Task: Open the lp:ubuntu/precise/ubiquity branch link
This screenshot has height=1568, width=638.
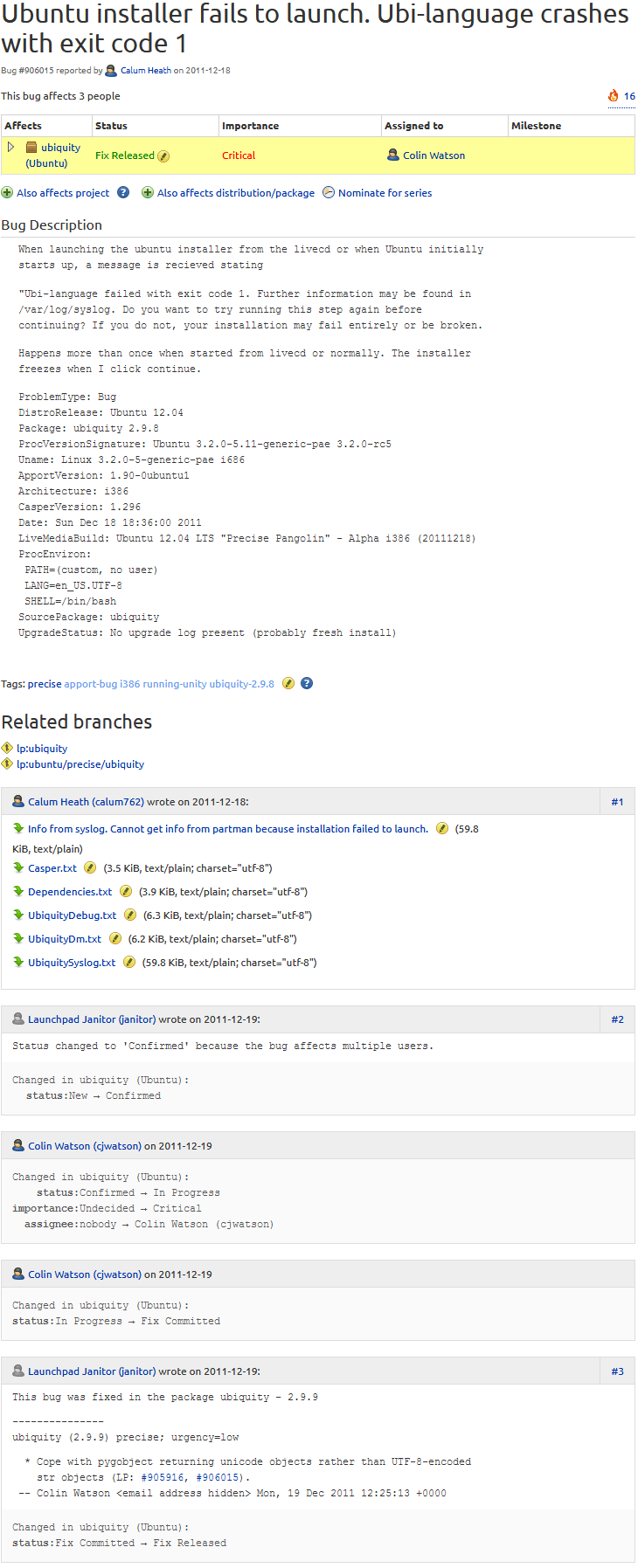Action: [x=80, y=764]
